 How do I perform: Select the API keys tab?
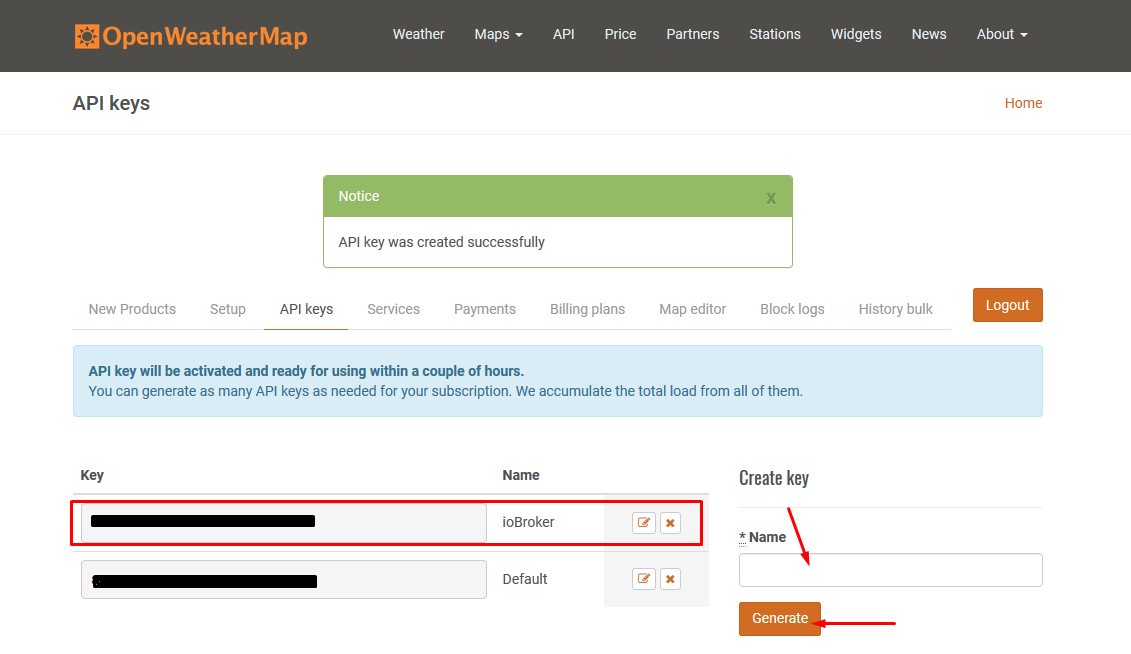pyautogui.click(x=306, y=309)
